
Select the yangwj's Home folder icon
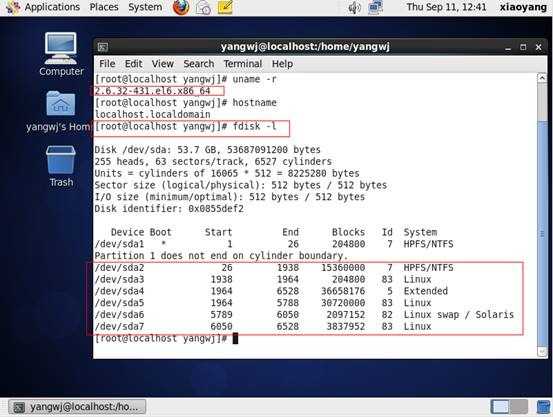point(60,111)
